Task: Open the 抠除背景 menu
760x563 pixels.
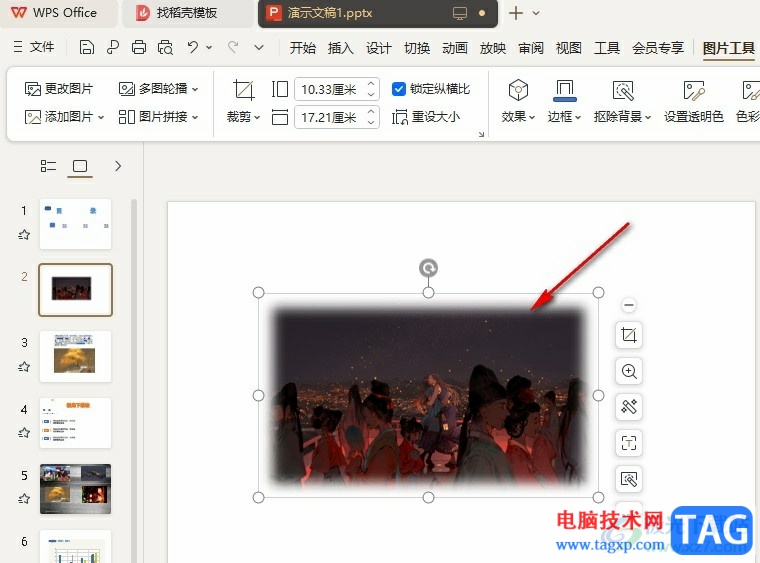Action: tap(622, 101)
